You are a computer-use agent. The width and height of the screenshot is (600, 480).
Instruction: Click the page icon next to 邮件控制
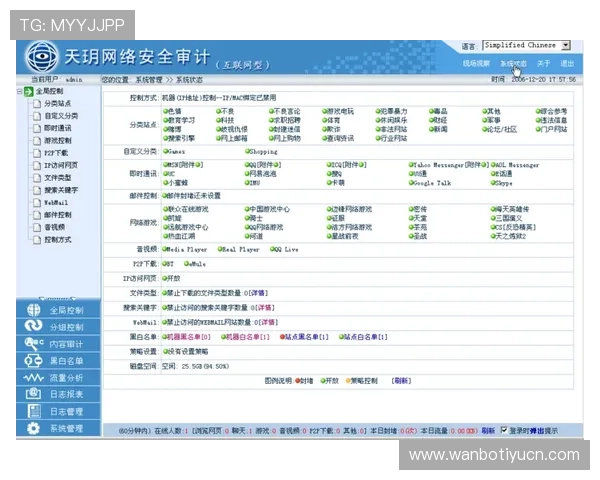click(x=37, y=215)
